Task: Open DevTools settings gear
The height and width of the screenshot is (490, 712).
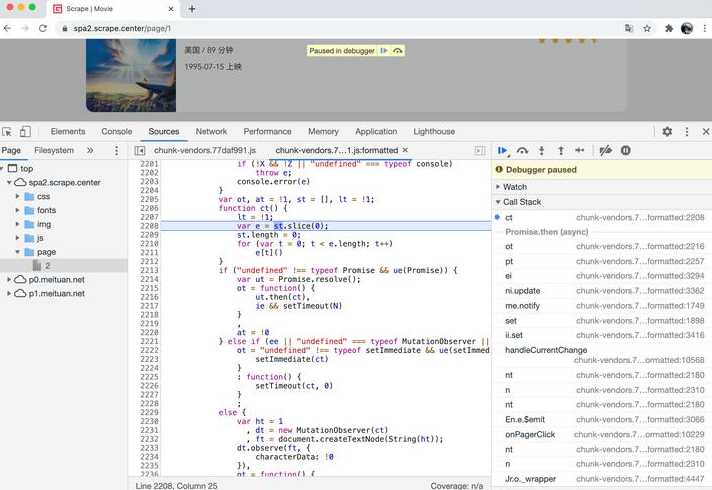Action: 667,132
